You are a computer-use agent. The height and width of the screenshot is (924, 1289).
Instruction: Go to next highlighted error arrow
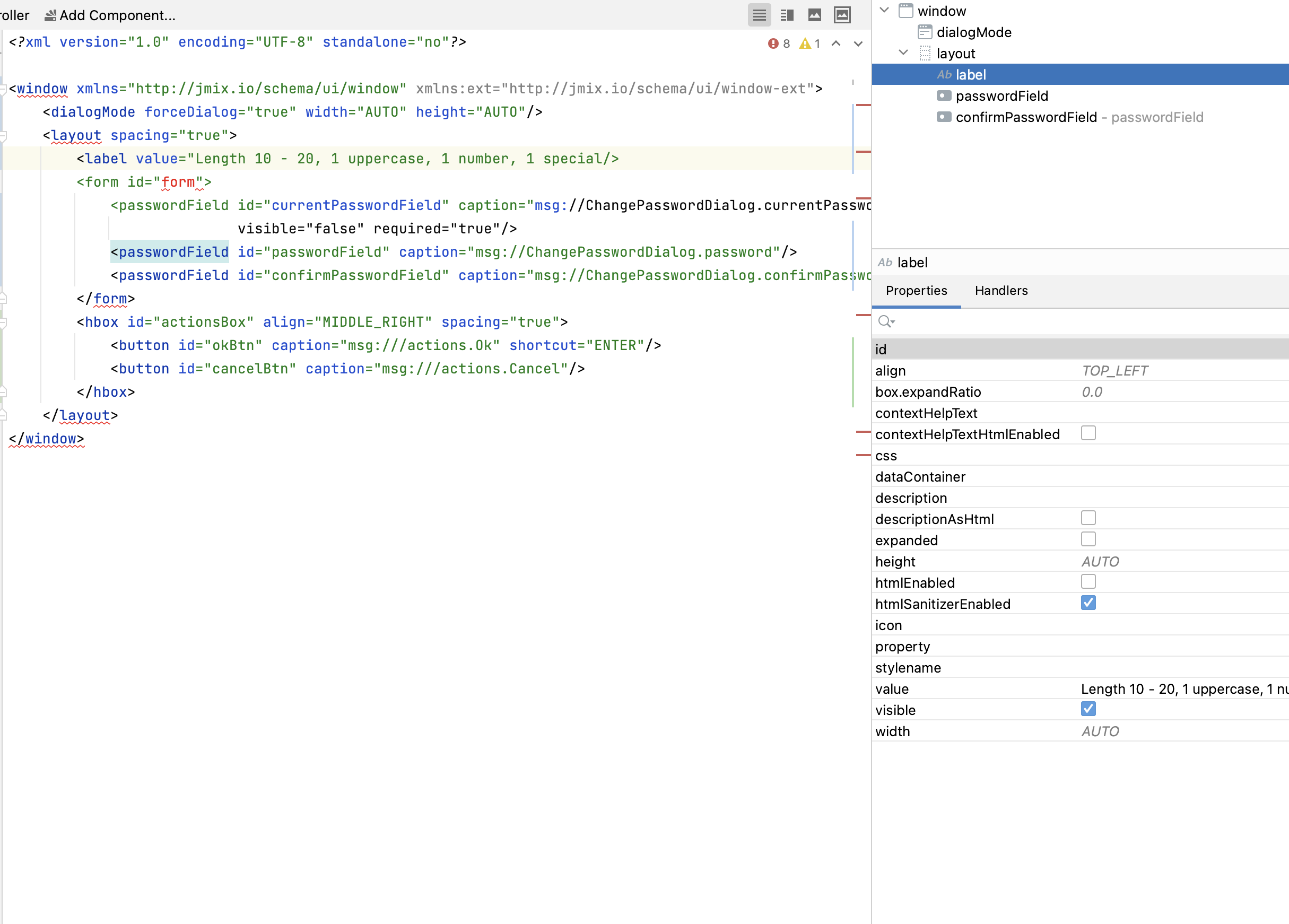tap(858, 43)
